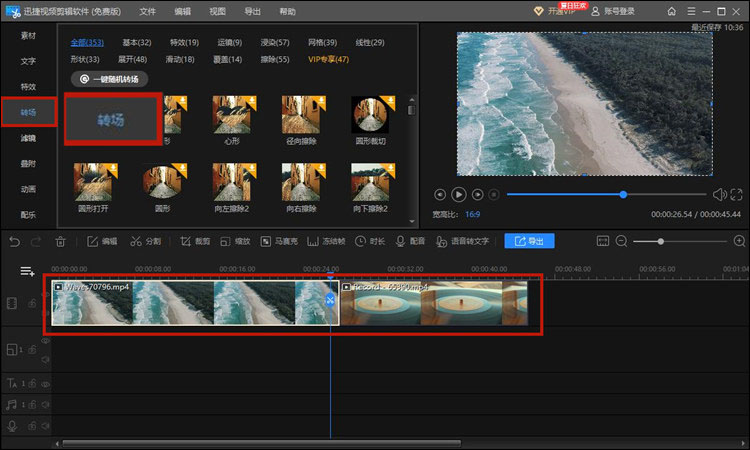Viewport: 750px width, 450px height.
Task: Start 配音 voice-over recording
Action: point(410,241)
